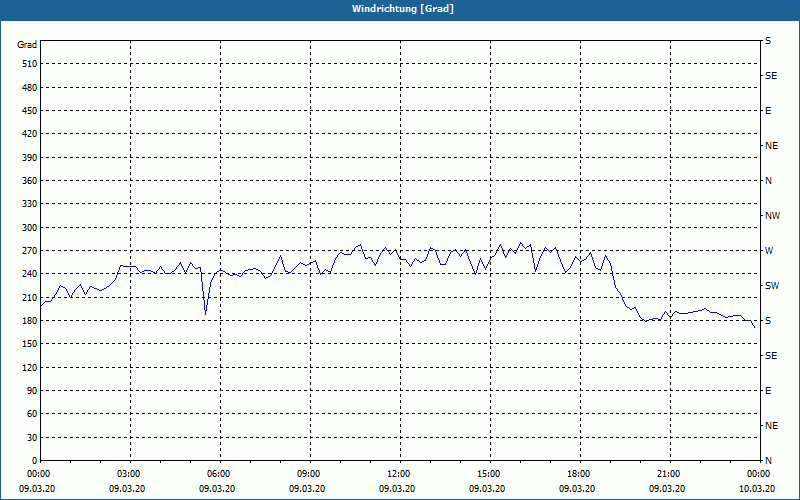
Task: Select the 30 axis label
Action: point(32,438)
